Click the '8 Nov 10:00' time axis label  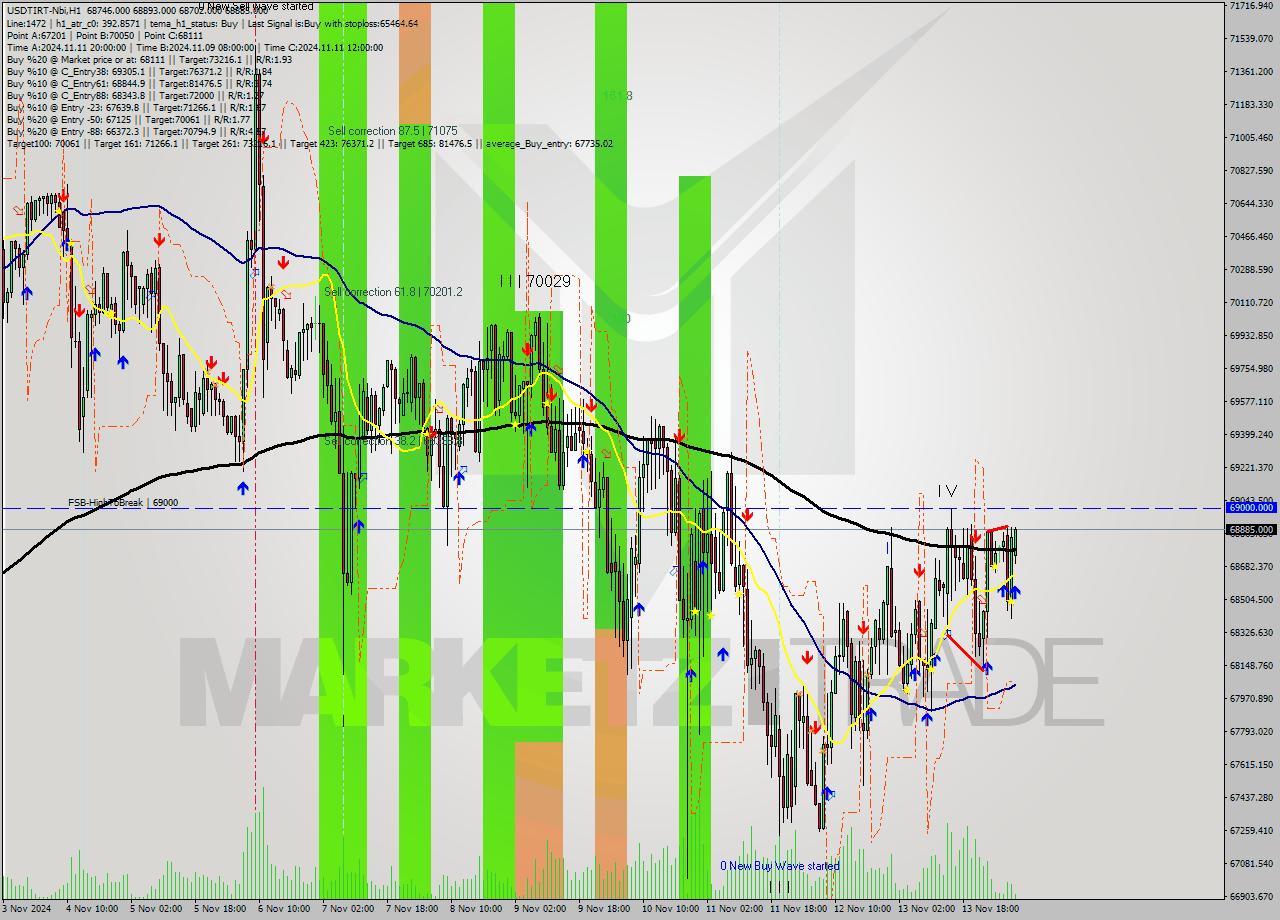pos(476,909)
